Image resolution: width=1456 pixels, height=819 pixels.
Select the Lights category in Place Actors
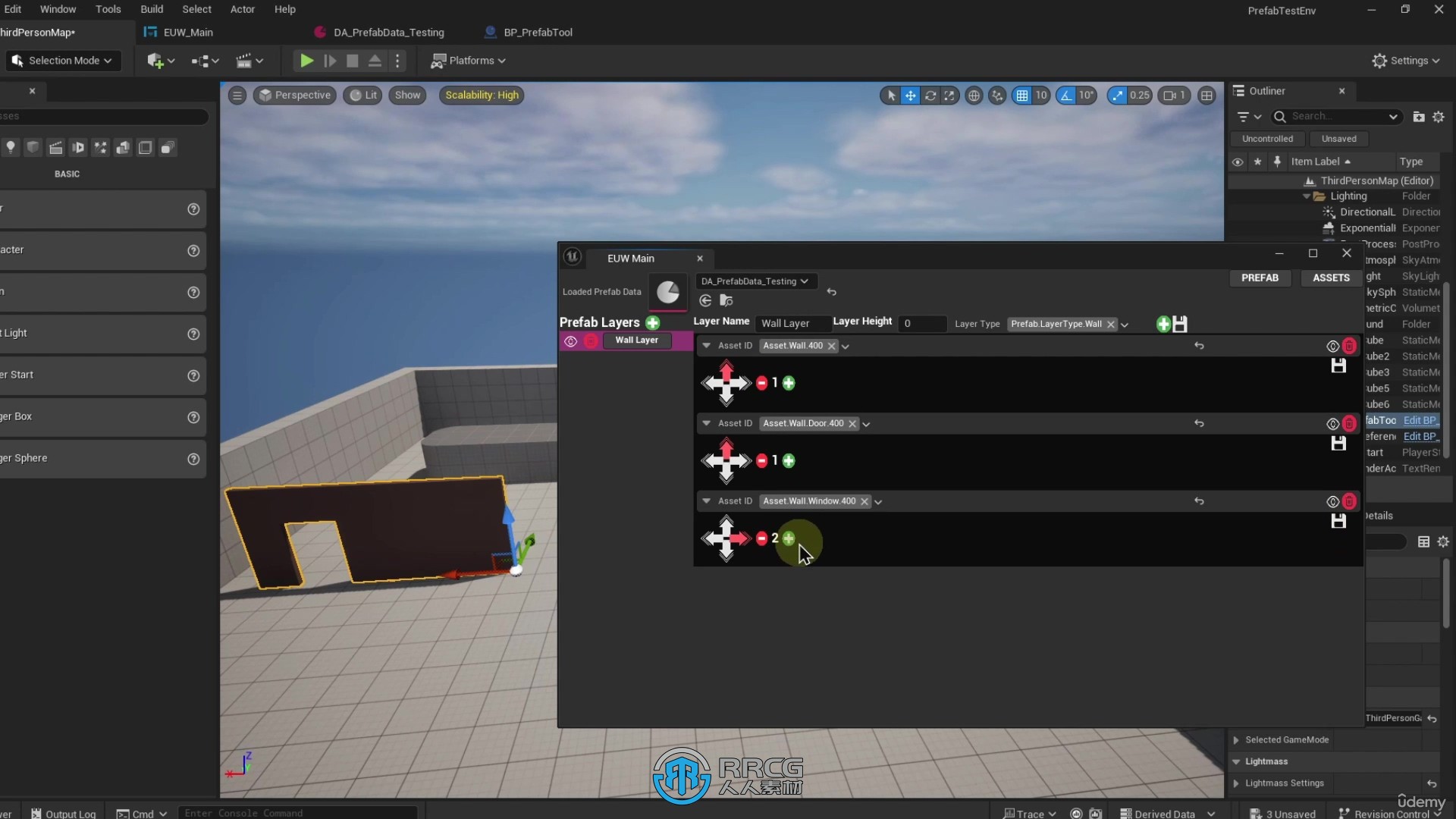point(11,147)
